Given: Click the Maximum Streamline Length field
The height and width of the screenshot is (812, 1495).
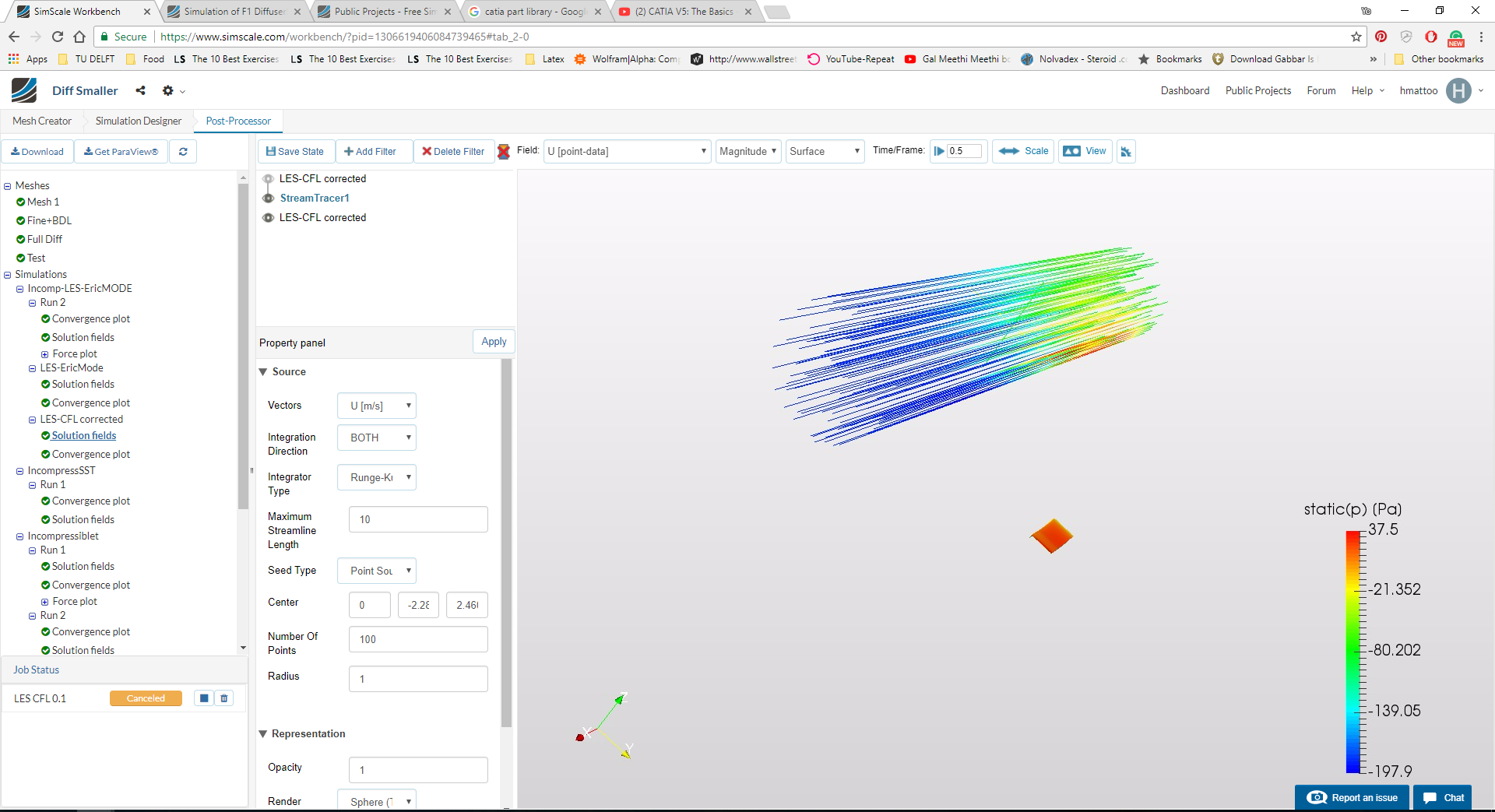Looking at the screenshot, I should pos(419,519).
